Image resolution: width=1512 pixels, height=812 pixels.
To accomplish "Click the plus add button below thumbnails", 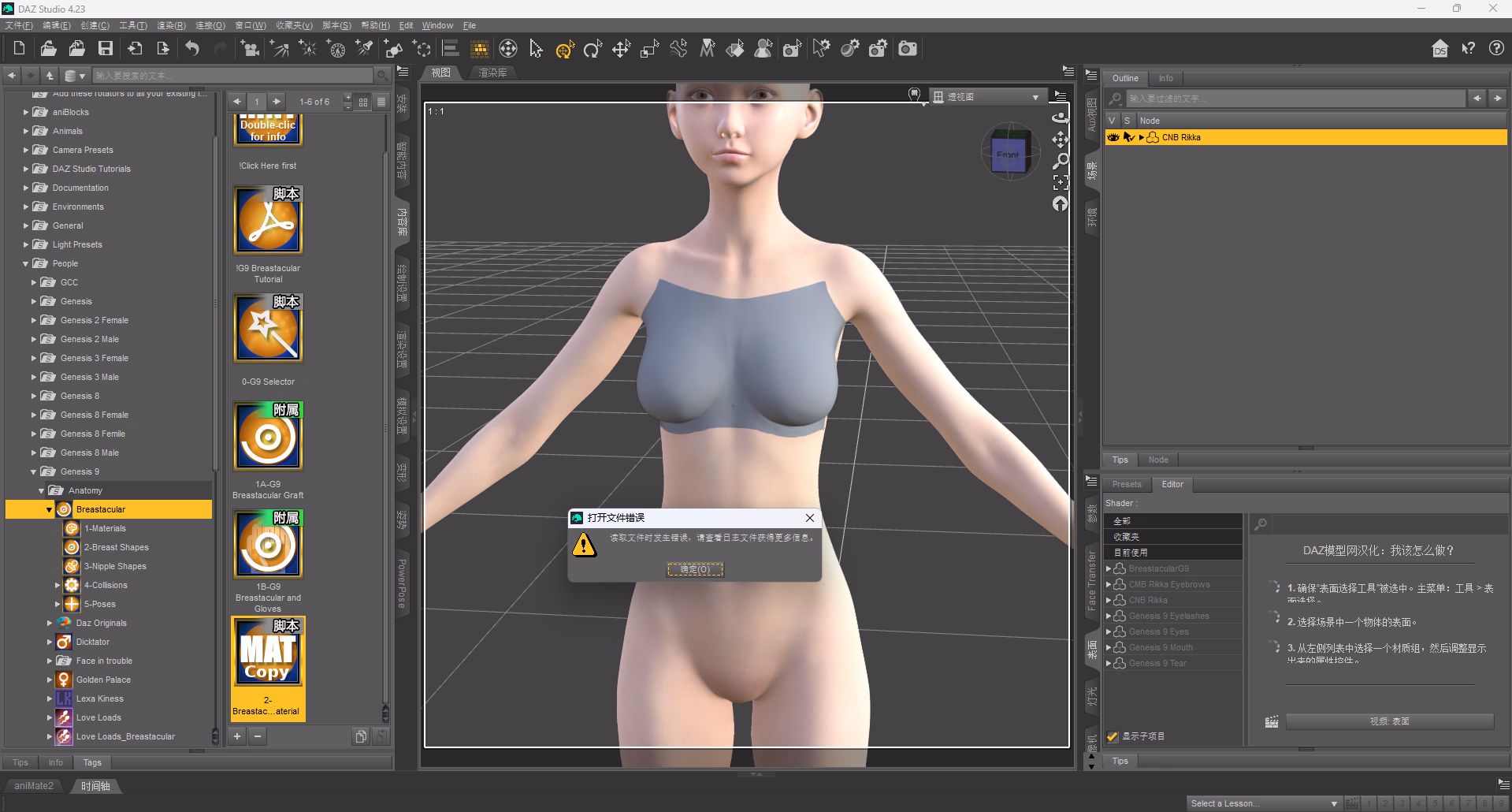I will tap(236, 736).
